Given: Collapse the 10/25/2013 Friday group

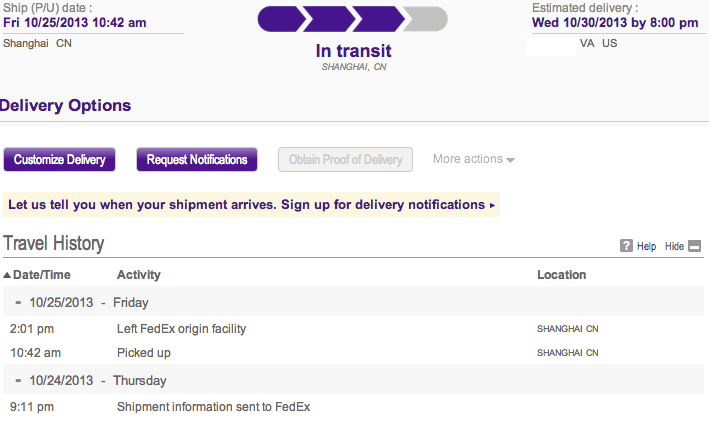Looking at the screenshot, I should point(18,301).
